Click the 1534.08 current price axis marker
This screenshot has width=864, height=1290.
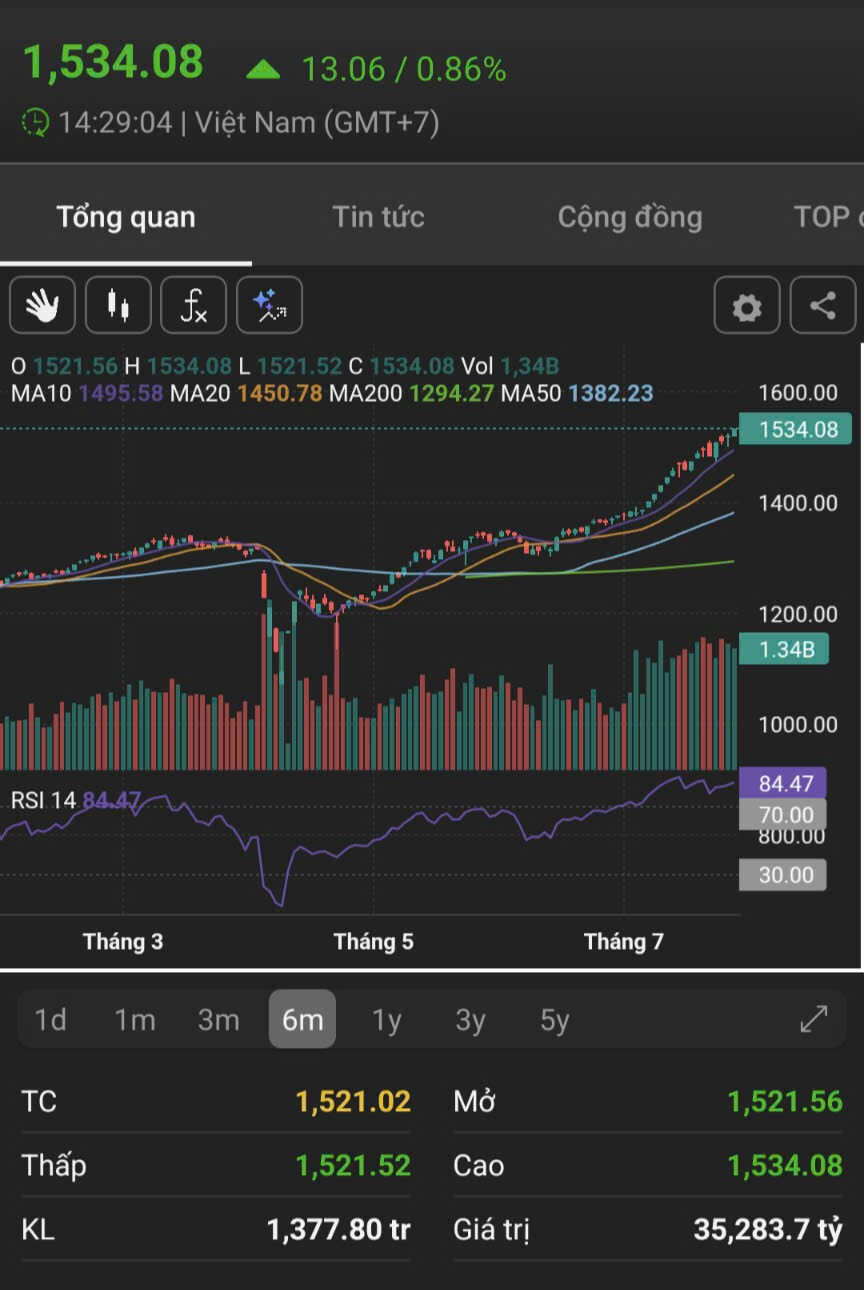(x=796, y=429)
